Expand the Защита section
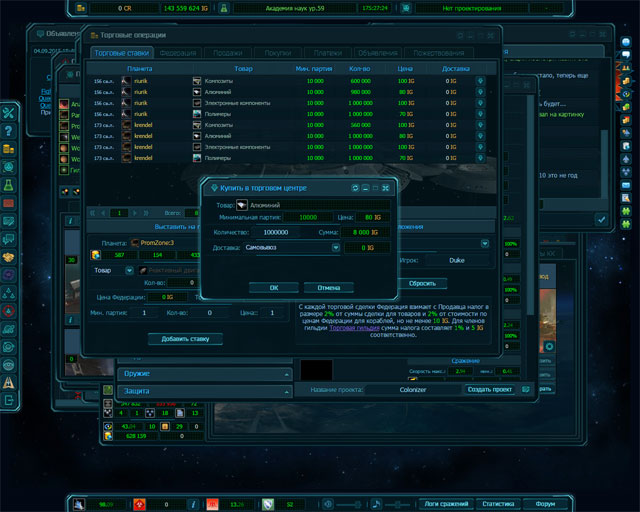Screen dimensions: 640x512 point(204,391)
